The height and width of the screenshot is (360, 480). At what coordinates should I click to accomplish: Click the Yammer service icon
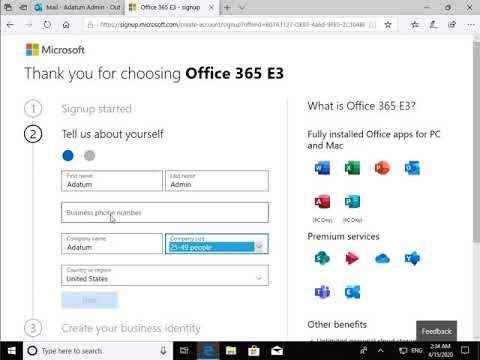(412, 258)
